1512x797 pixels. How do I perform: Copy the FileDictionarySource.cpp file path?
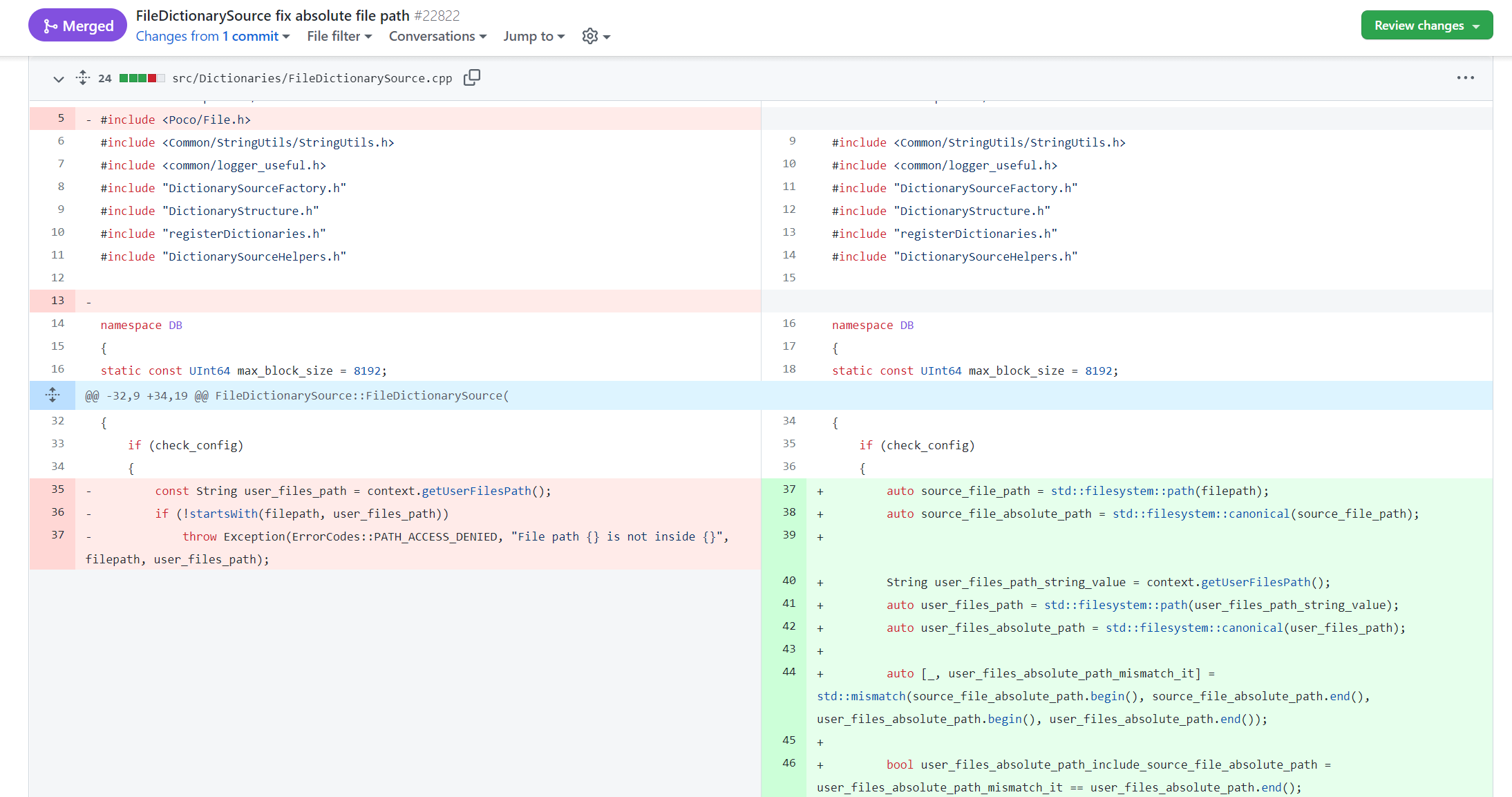tap(472, 77)
